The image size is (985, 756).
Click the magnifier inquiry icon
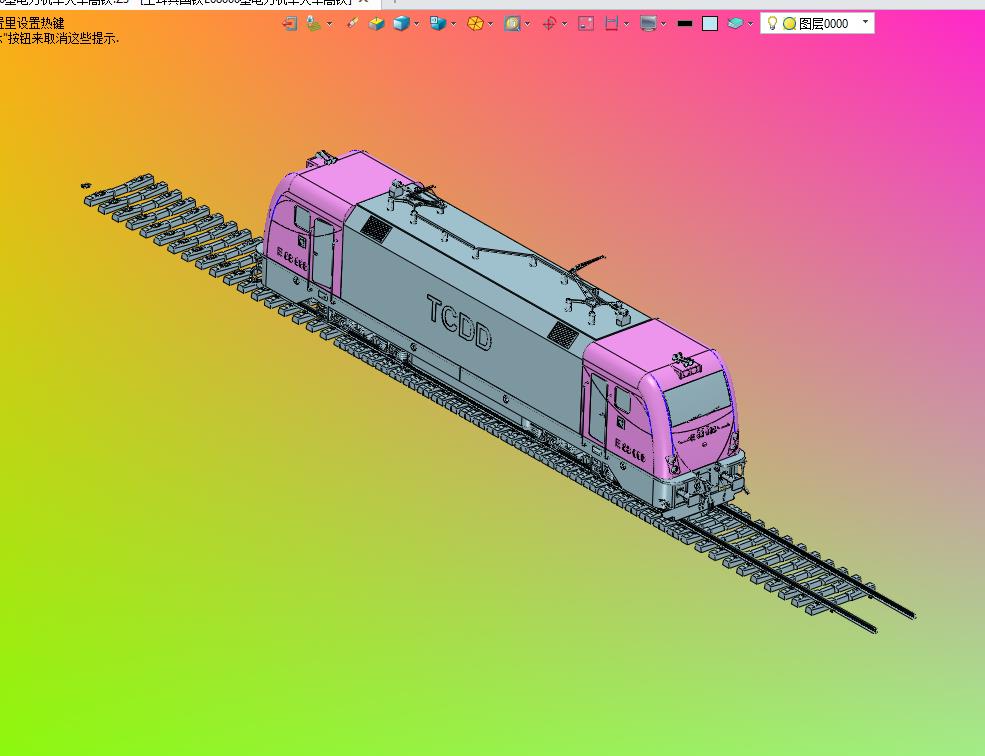[x=512, y=24]
